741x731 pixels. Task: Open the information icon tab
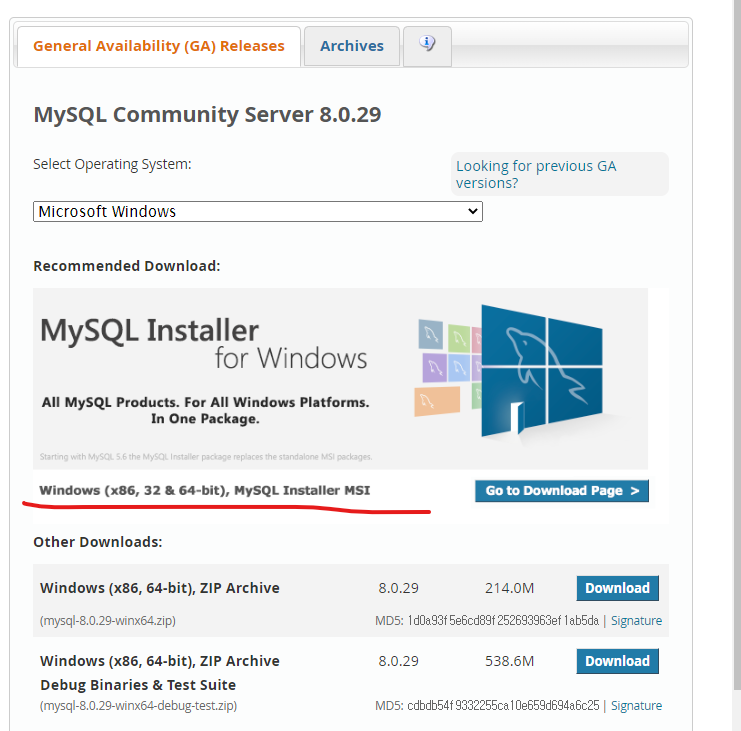point(427,46)
